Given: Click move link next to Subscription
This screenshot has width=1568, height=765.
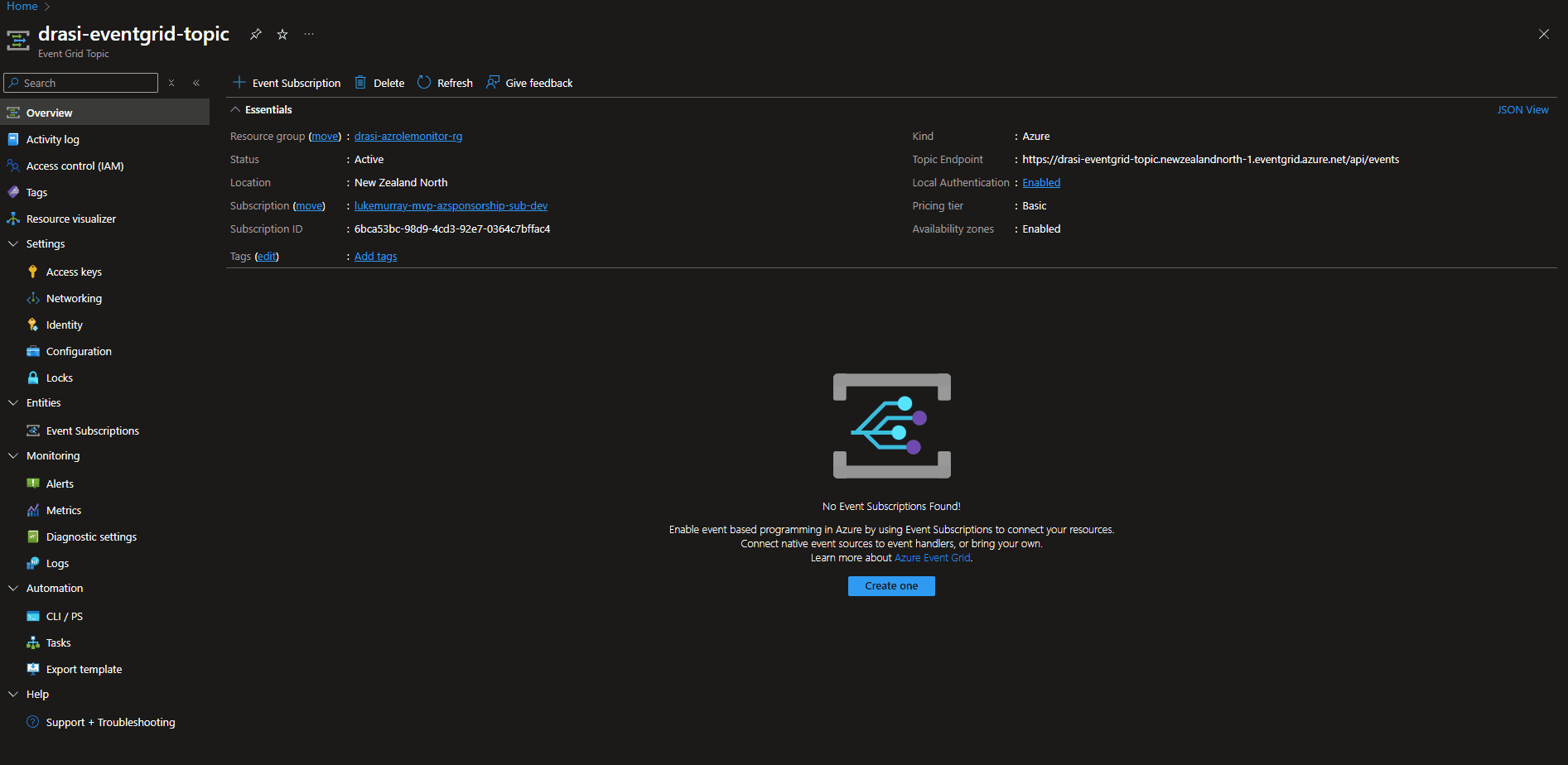Looking at the screenshot, I should [x=309, y=205].
